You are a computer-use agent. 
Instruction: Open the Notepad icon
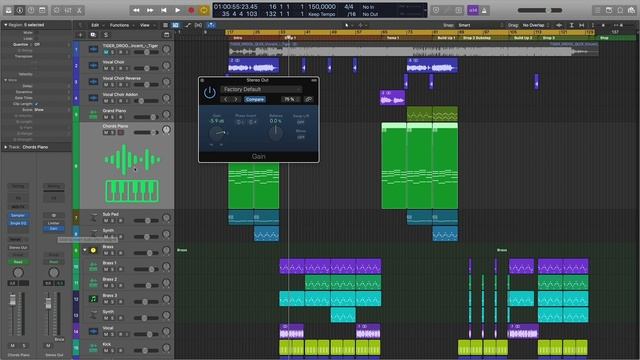pyautogui.click(x=609, y=10)
